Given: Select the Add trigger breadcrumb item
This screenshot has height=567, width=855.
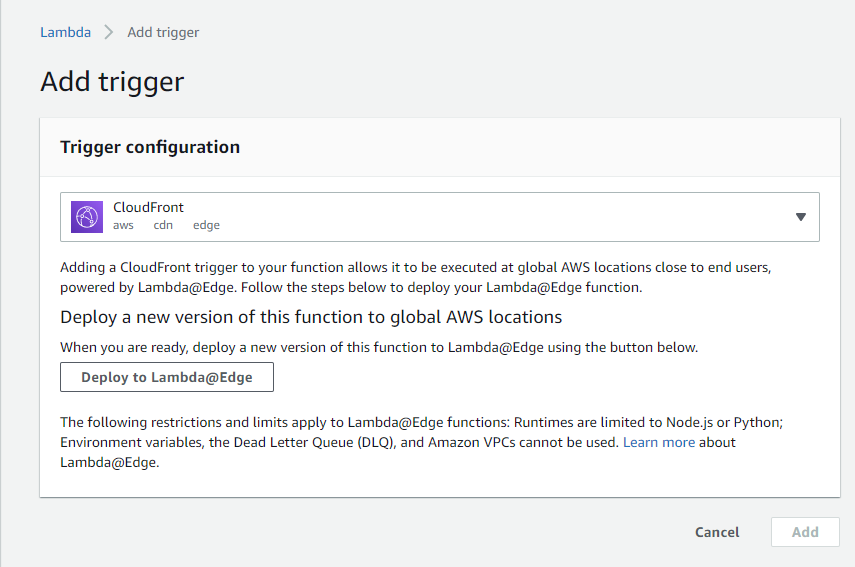Looking at the screenshot, I should point(163,32).
